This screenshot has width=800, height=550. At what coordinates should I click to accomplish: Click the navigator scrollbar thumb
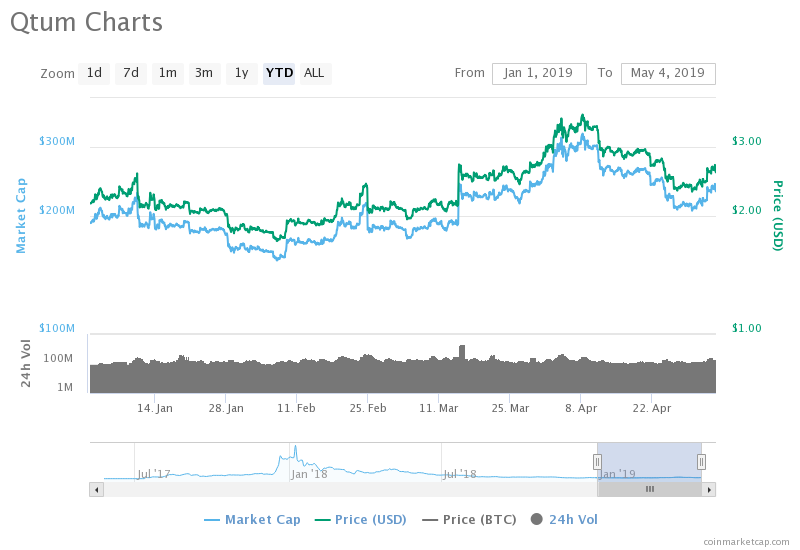(x=649, y=490)
